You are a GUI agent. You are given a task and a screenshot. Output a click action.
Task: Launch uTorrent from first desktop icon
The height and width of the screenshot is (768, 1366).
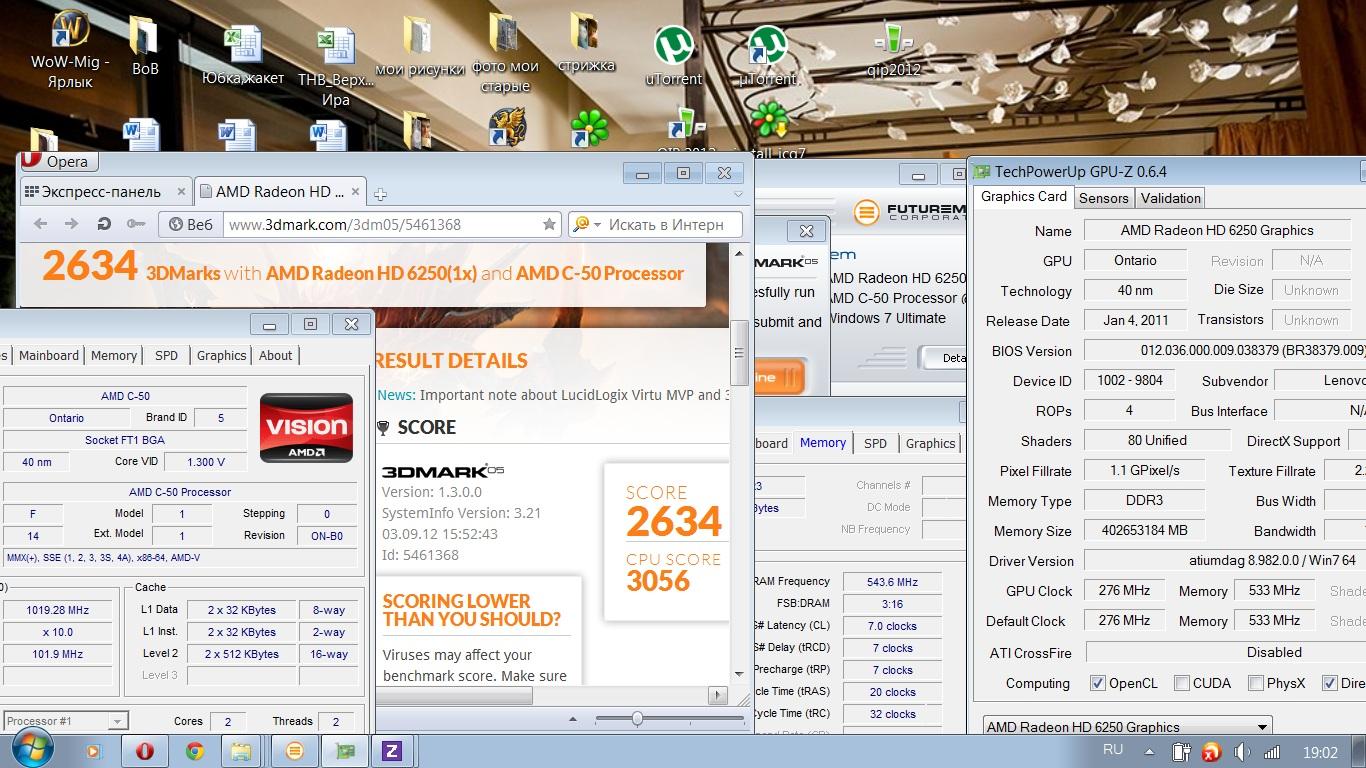point(674,46)
